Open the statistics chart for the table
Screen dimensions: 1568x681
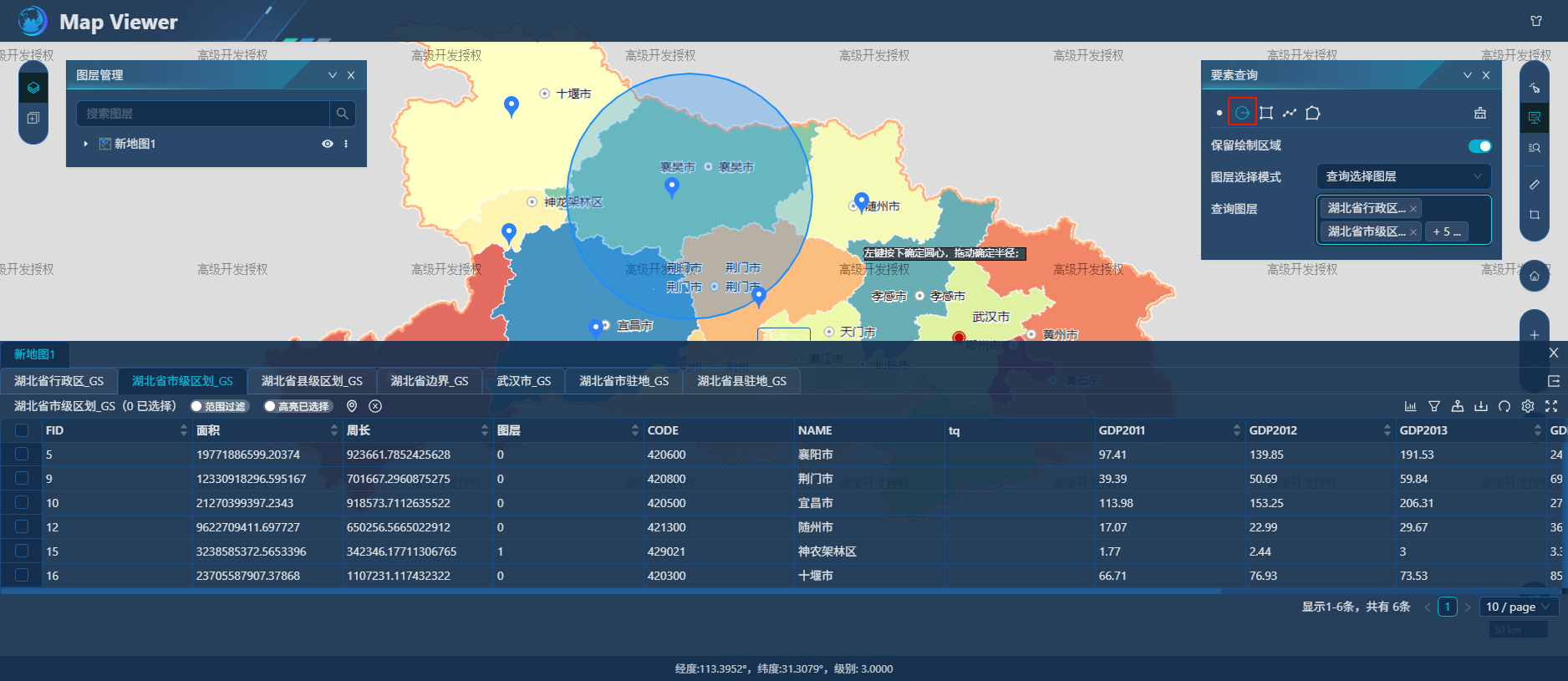[1411, 406]
